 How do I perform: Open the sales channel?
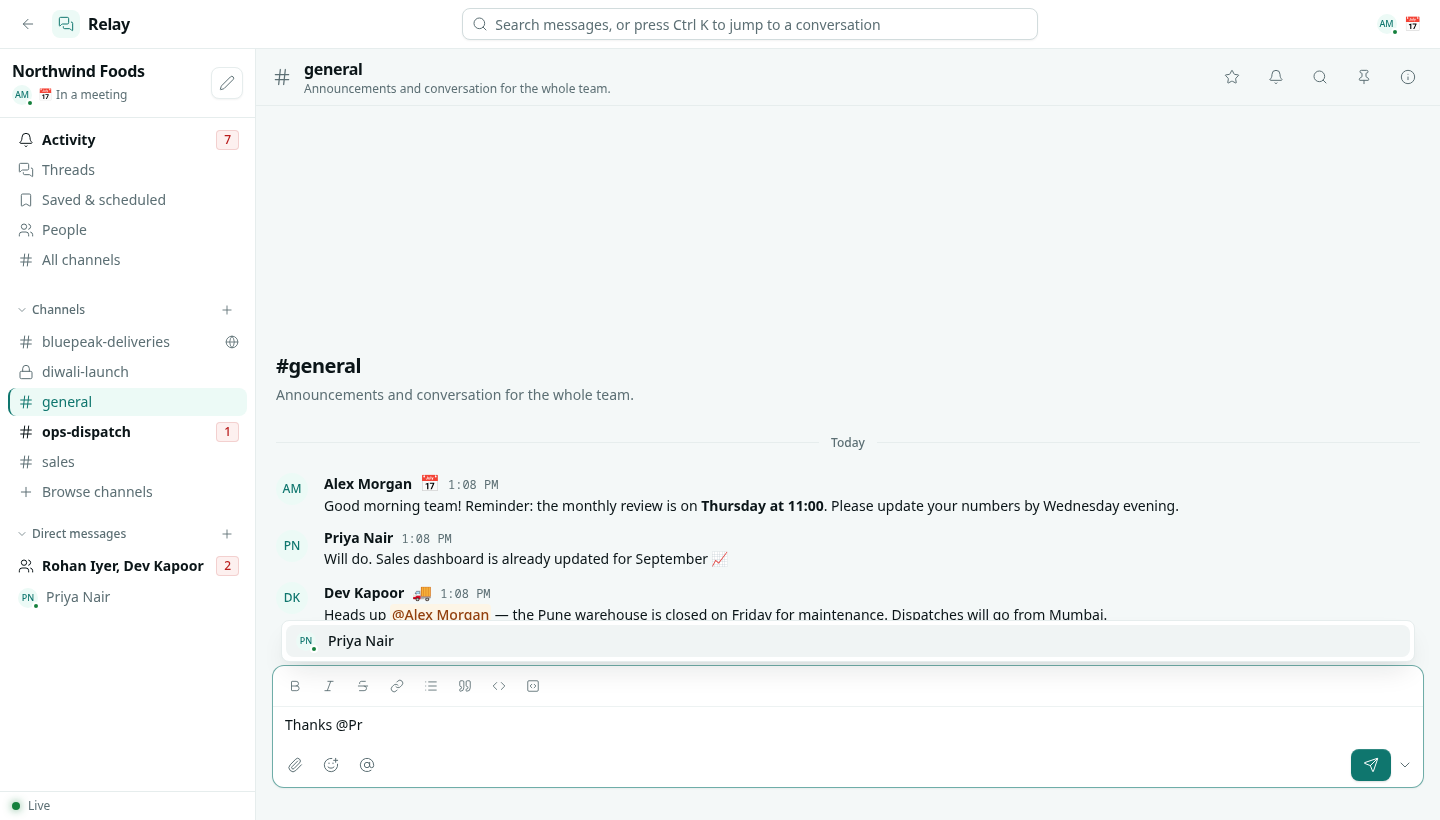tap(127, 462)
